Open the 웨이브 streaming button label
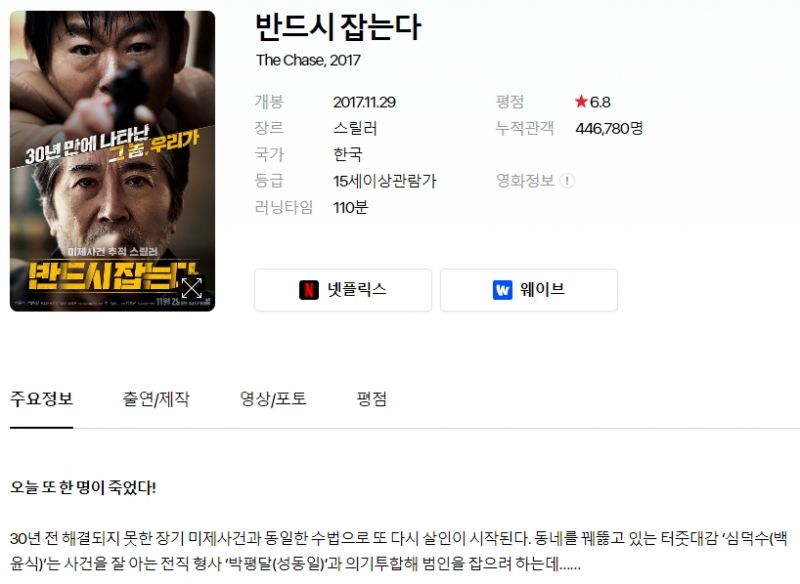This screenshot has width=800, height=584. pyautogui.click(x=542, y=290)
